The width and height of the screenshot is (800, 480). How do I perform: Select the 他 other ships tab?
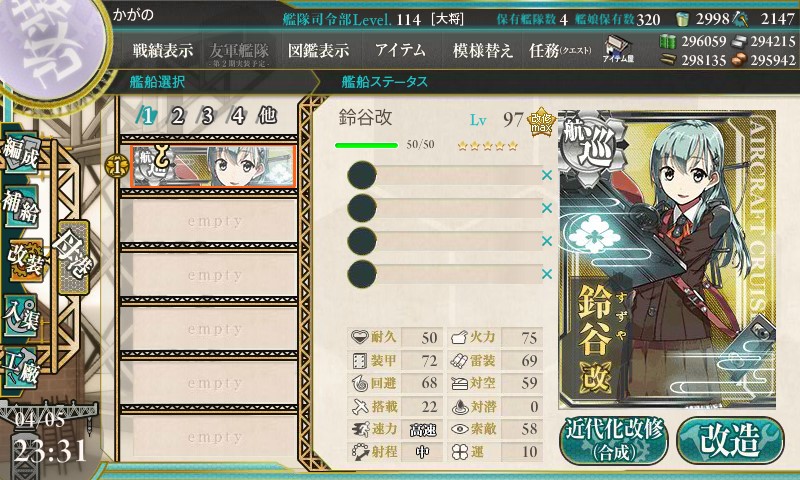pos(268,116)
